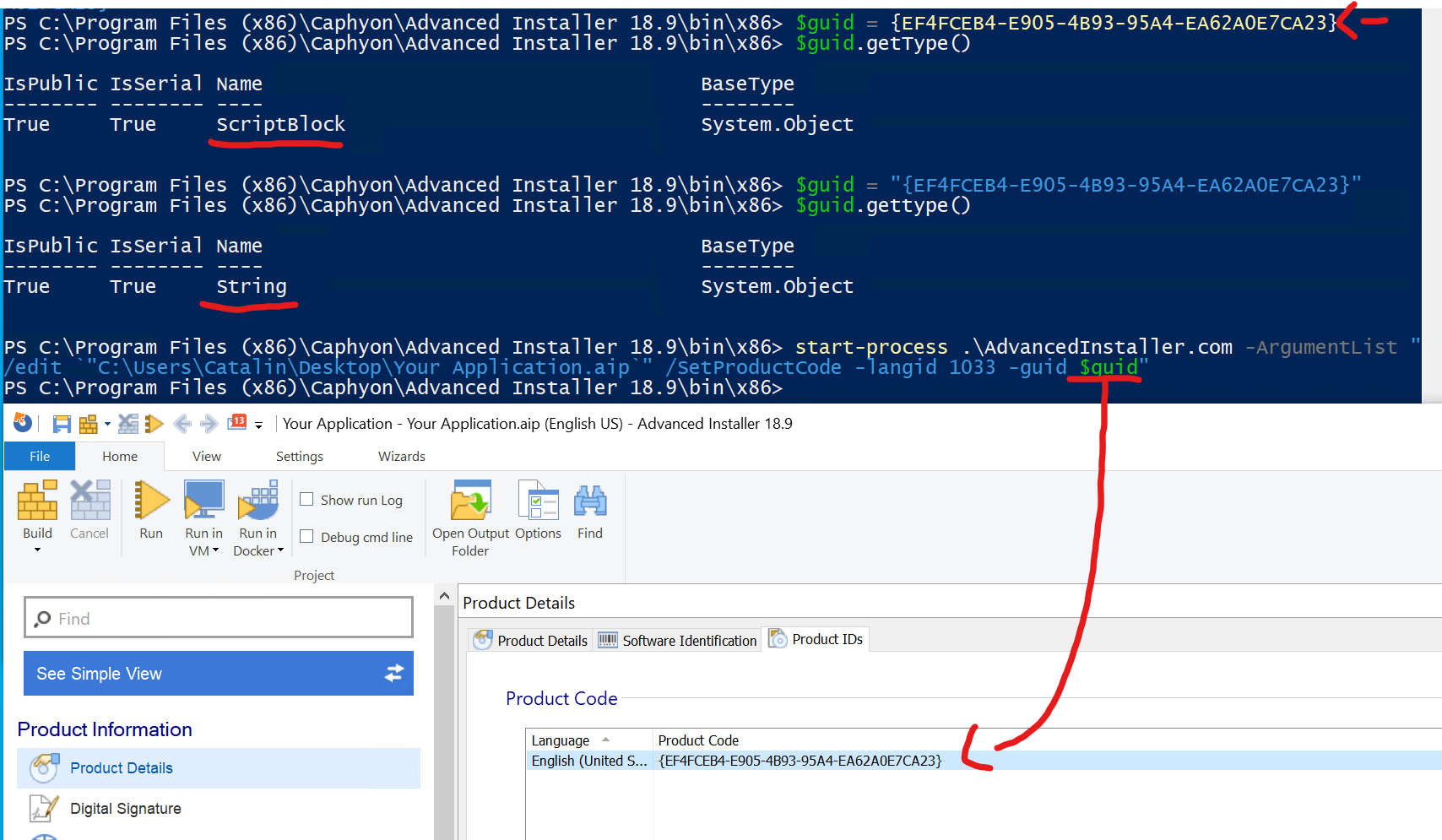Click into the Find search field
This screenshot has height=840, width=1442.
(x=219, y=618)
